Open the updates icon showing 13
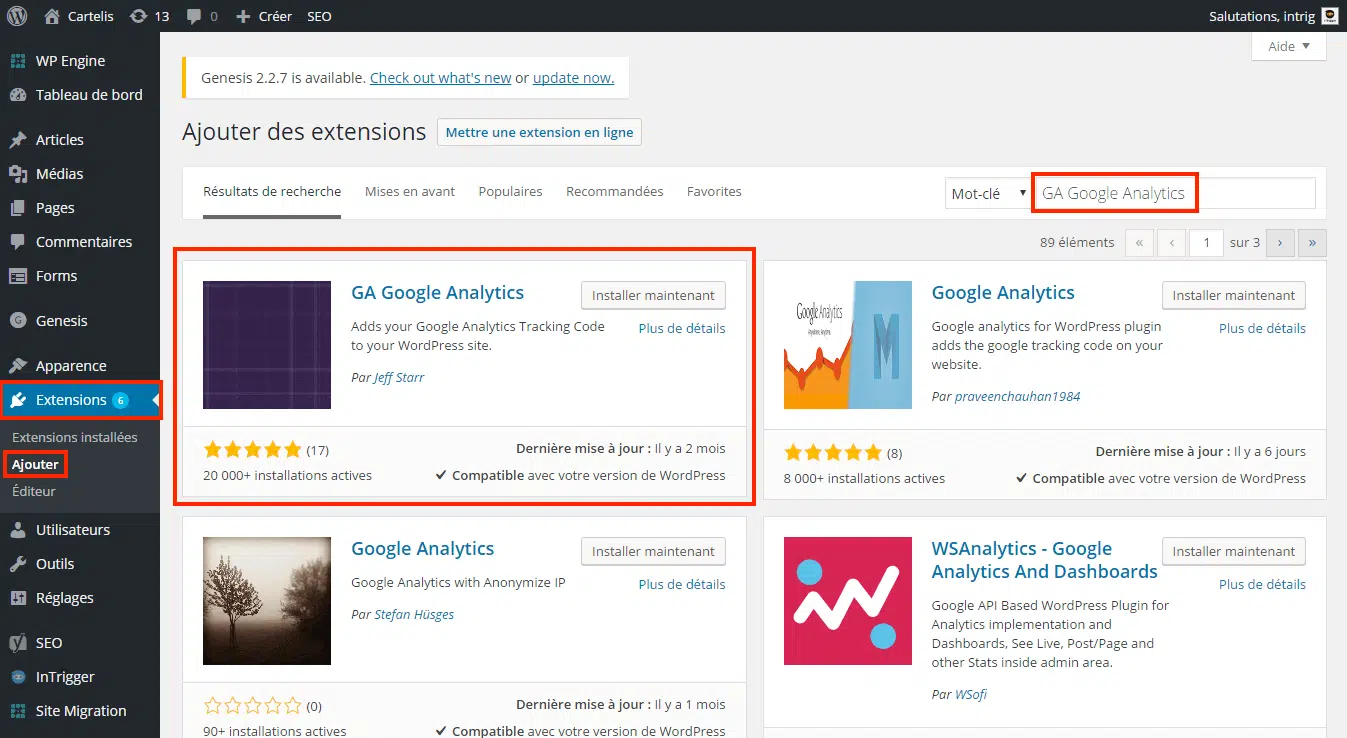The width and height of the screenshot is (1347, 738). click(138, 16)
